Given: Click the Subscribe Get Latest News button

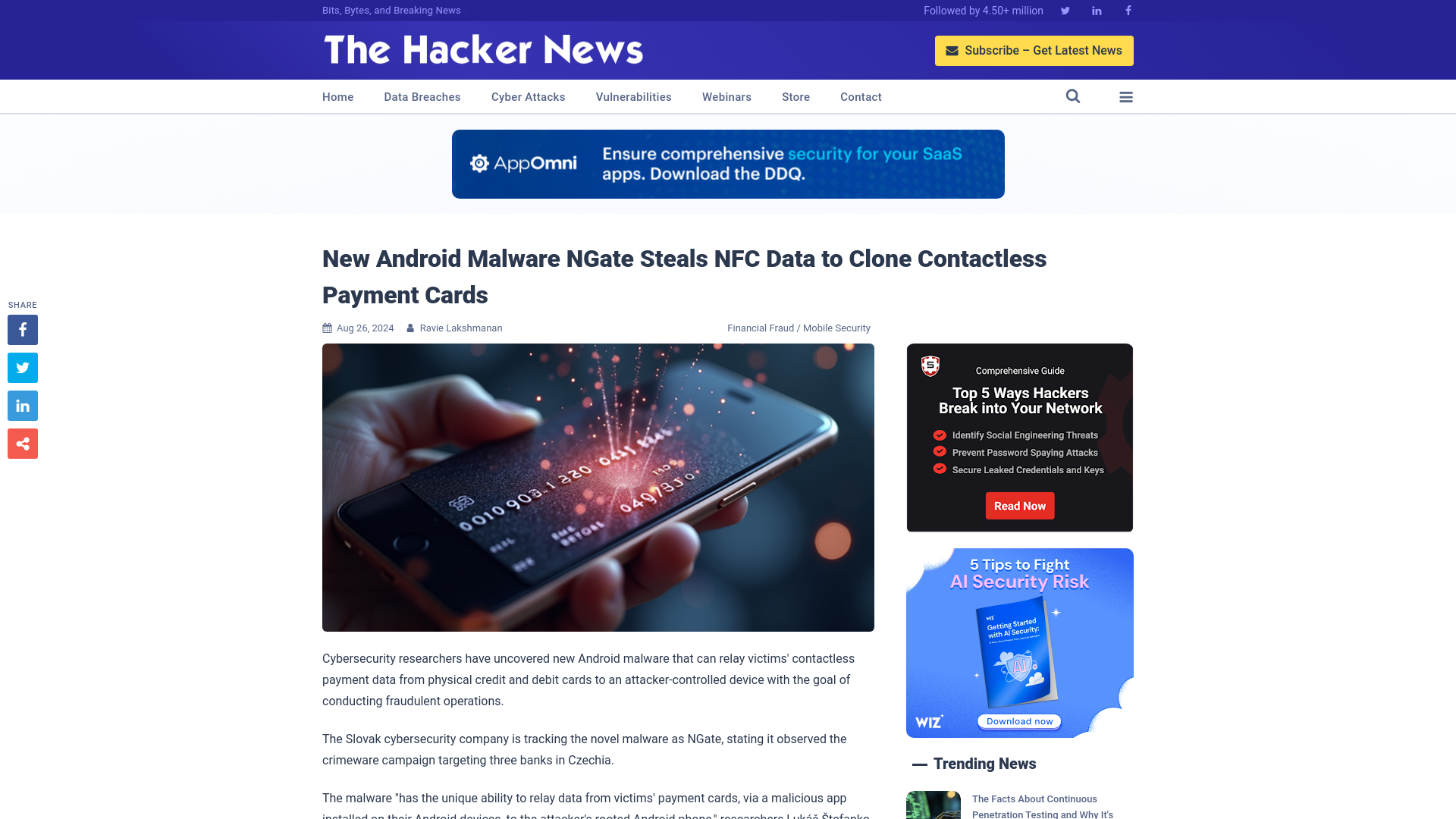Looking at the screenshot, I should coord(1034,50).
